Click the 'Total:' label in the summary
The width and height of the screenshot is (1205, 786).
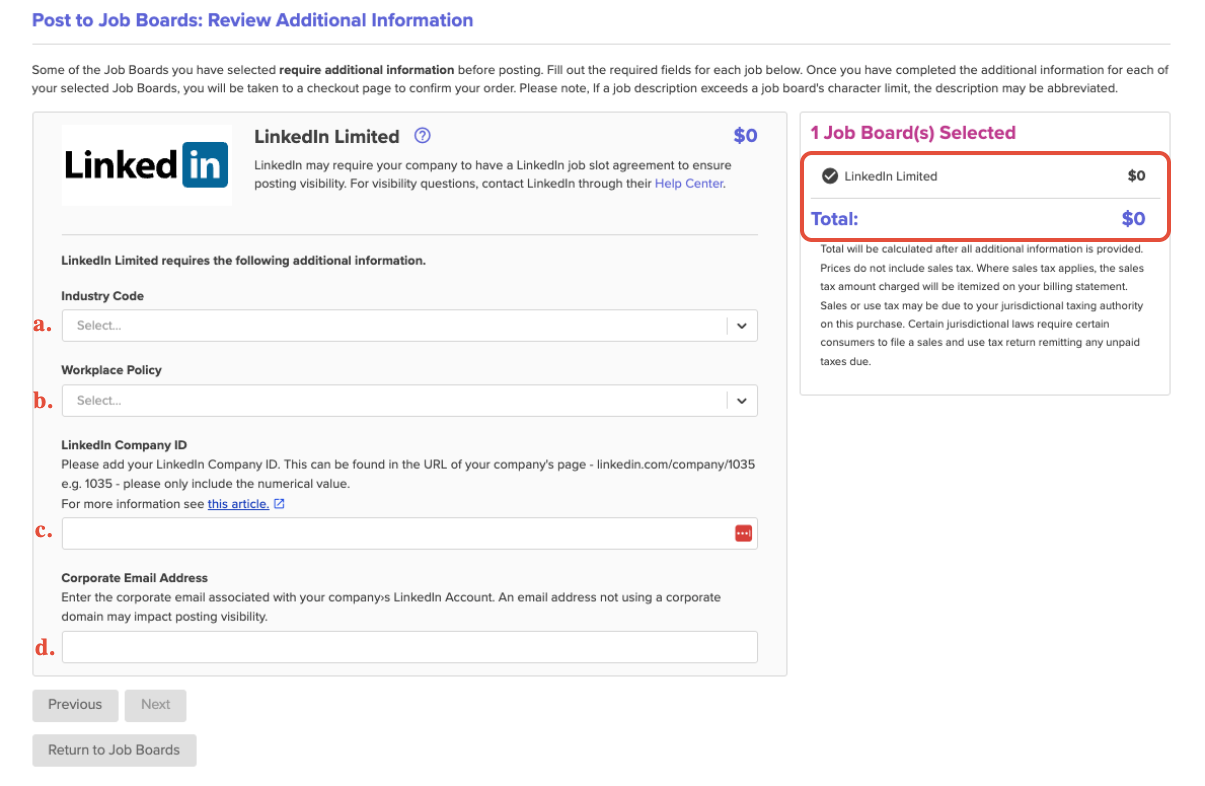coord(834,219)
